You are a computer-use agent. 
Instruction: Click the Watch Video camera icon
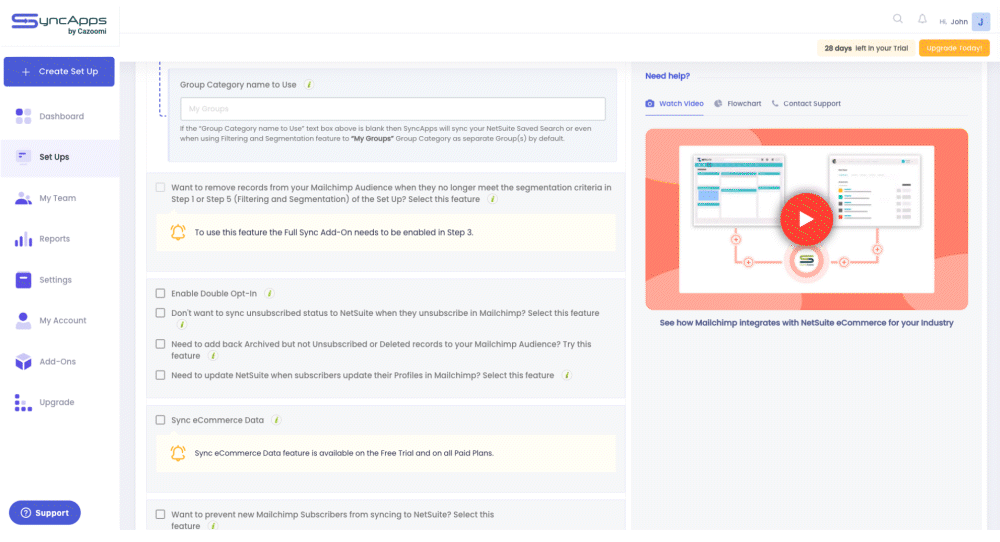pos(650,103)
